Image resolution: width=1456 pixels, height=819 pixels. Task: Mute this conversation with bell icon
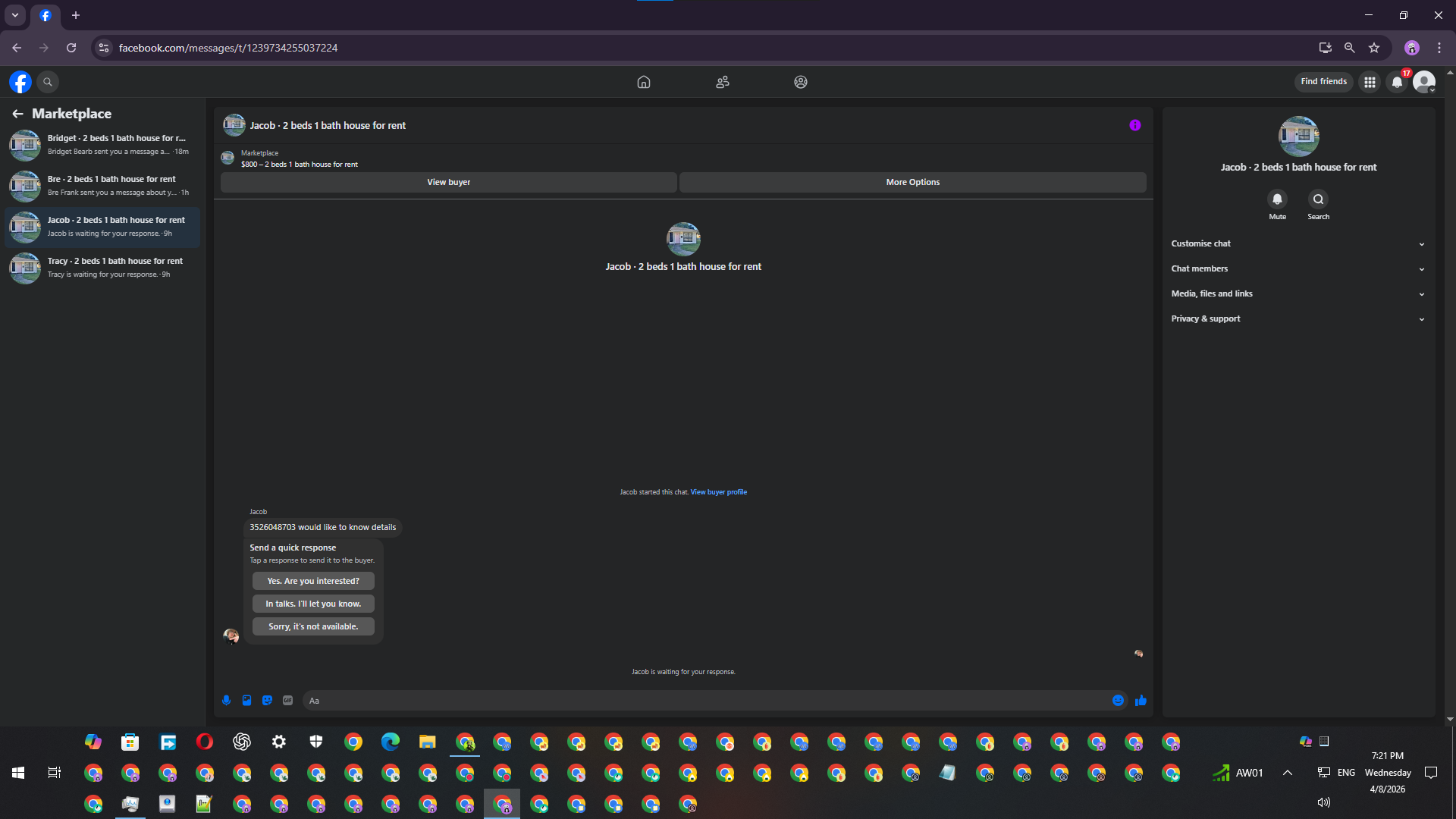click(x=1277, y=199)
